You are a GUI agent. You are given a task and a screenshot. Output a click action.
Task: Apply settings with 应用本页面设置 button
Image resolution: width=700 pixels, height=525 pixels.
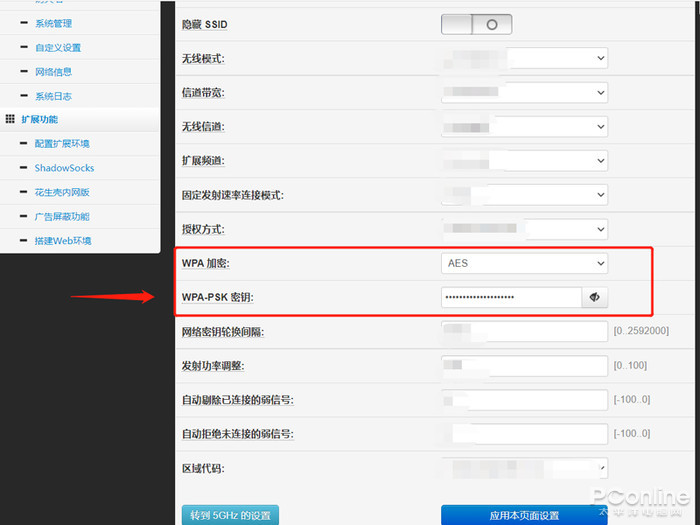pyautogui.click(x=524, y=515)
